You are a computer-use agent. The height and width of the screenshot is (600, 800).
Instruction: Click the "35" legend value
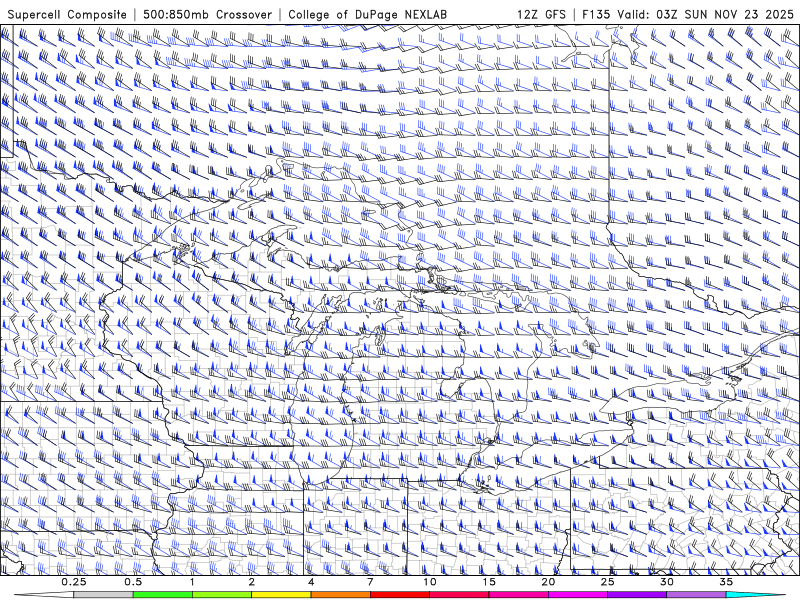click(x=726, y=582)
